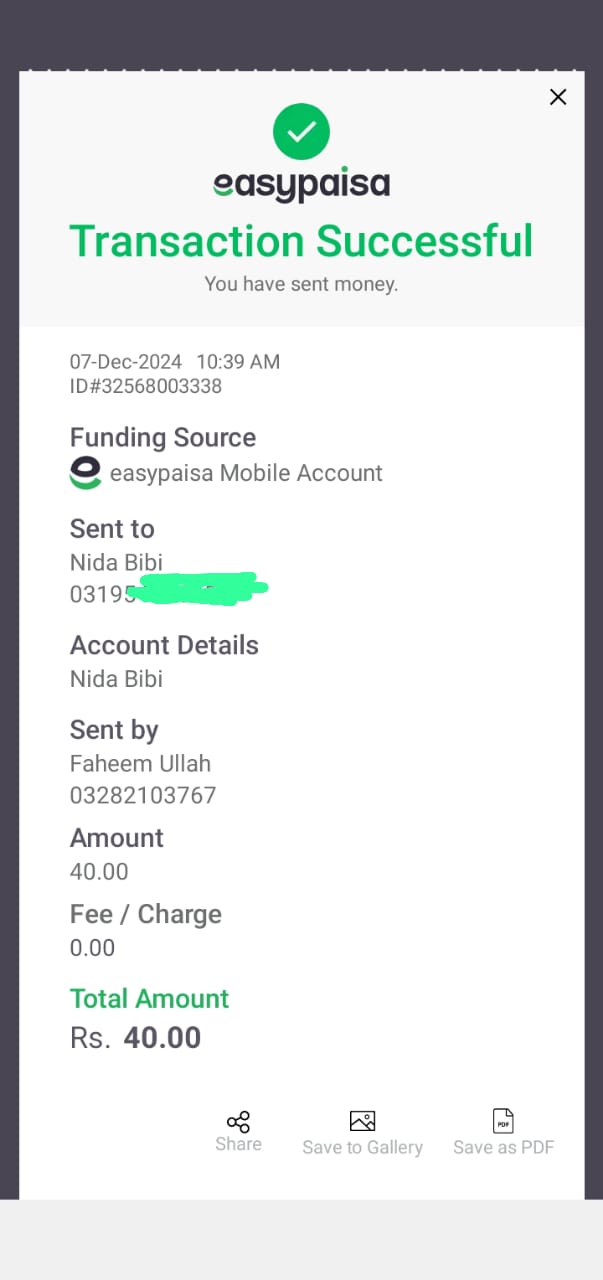The image size is (603, 1280).
Task: Select the Share label text
Action: coord(238,1144)
